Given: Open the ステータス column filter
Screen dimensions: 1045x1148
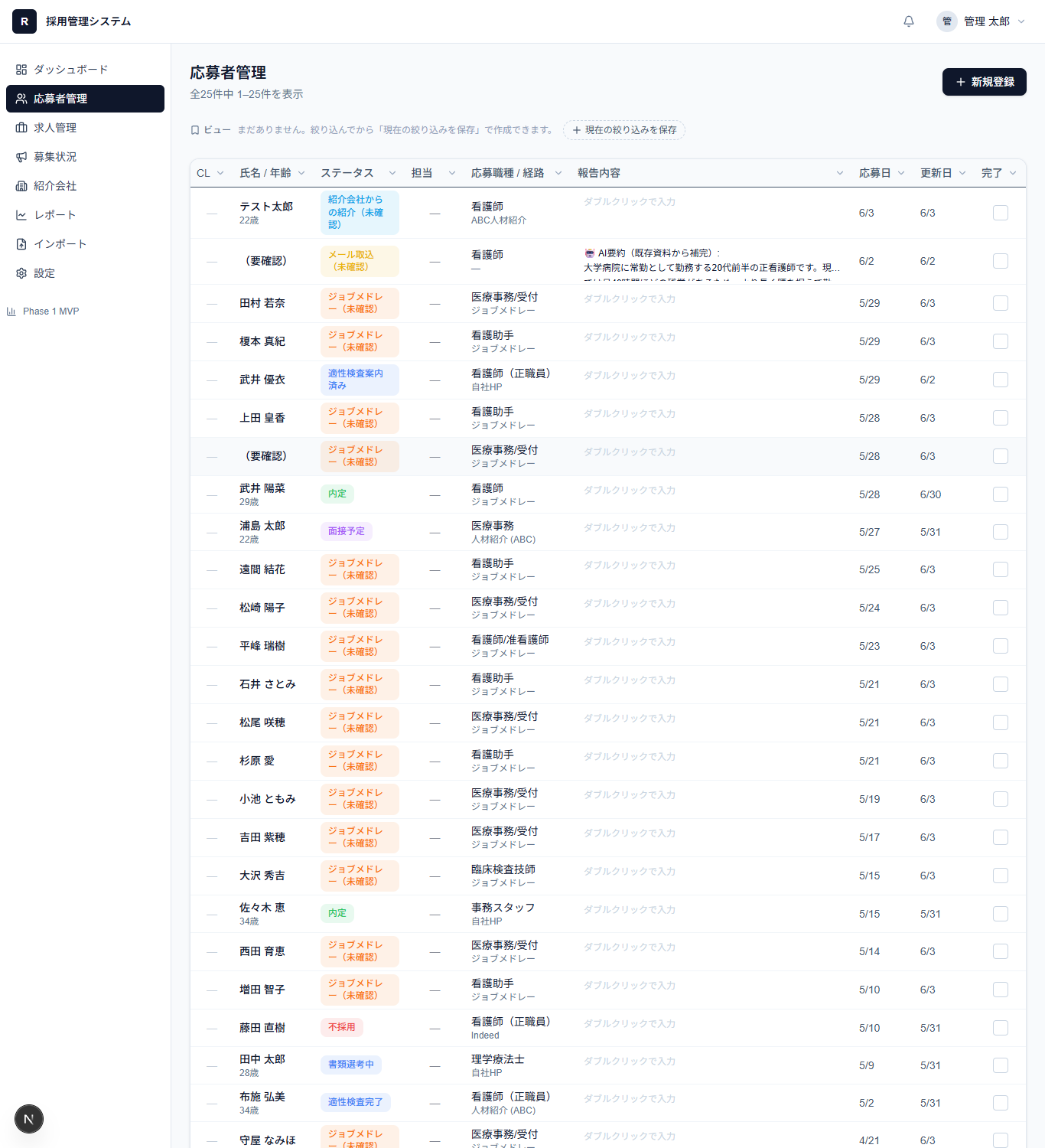Looking at the screenshot, I should click(392, 173).
